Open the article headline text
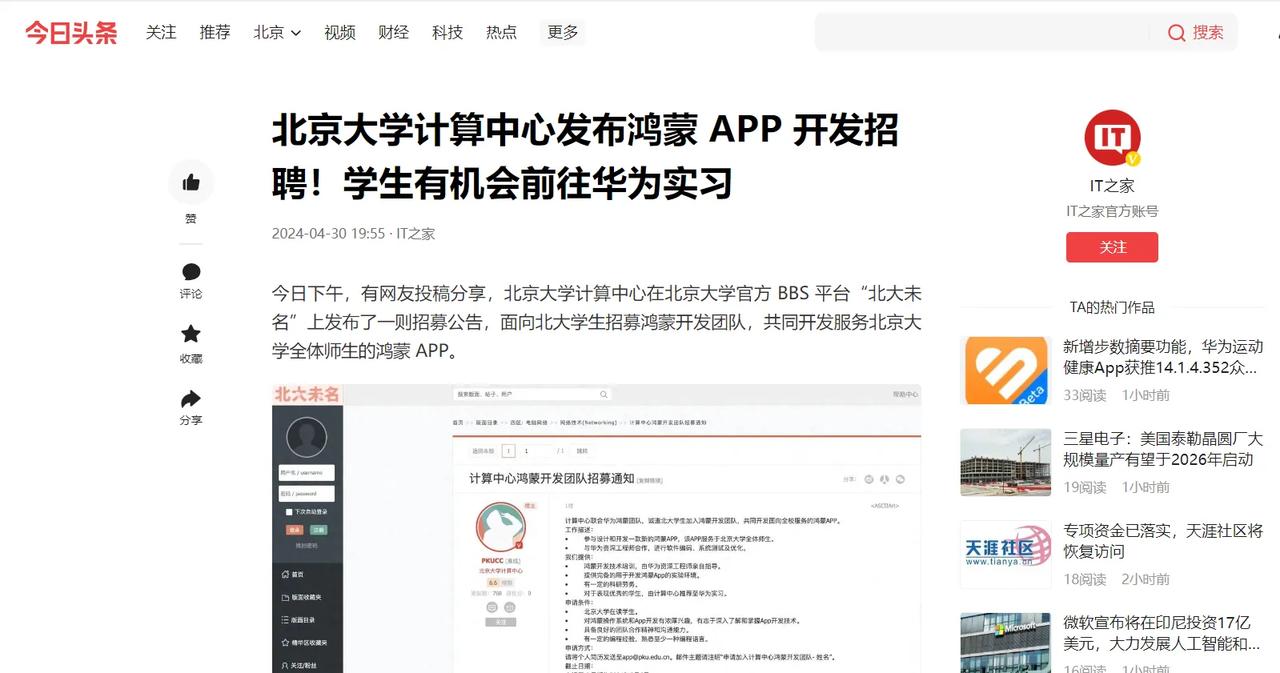This screenshot has height=673, width=1280. 586,157
